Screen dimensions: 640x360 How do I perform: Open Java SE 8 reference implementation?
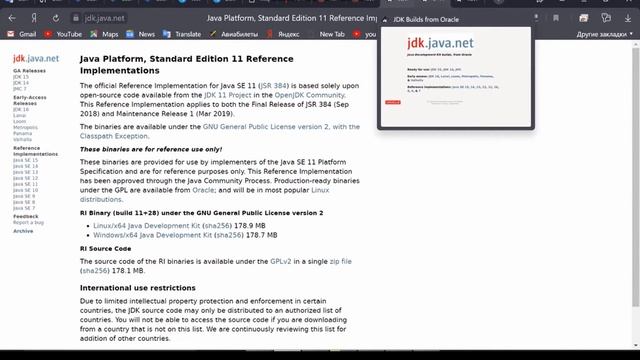24,202
